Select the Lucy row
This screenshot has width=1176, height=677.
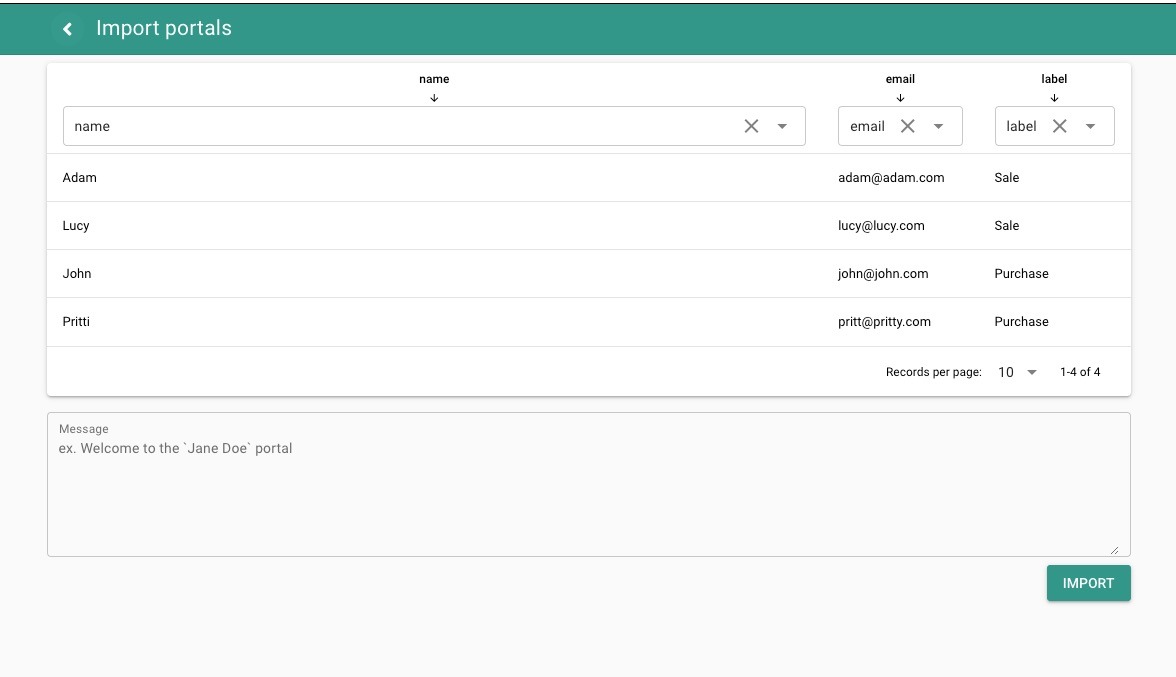(x=76, y=226)
